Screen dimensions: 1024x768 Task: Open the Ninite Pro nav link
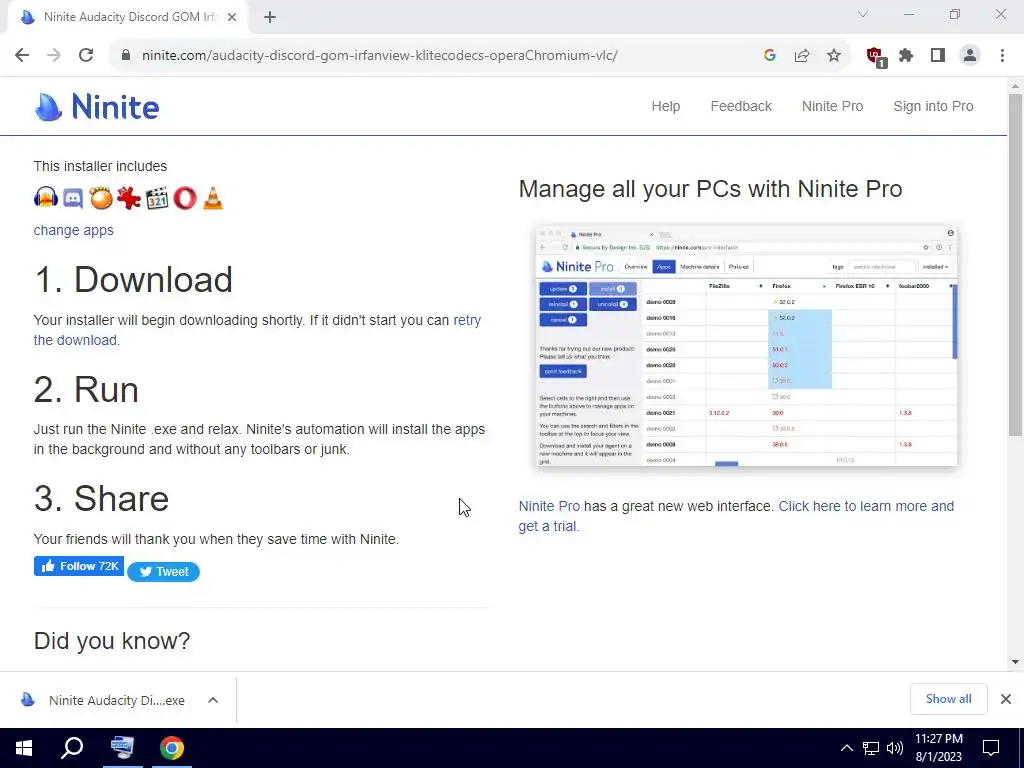click(833, 106)
